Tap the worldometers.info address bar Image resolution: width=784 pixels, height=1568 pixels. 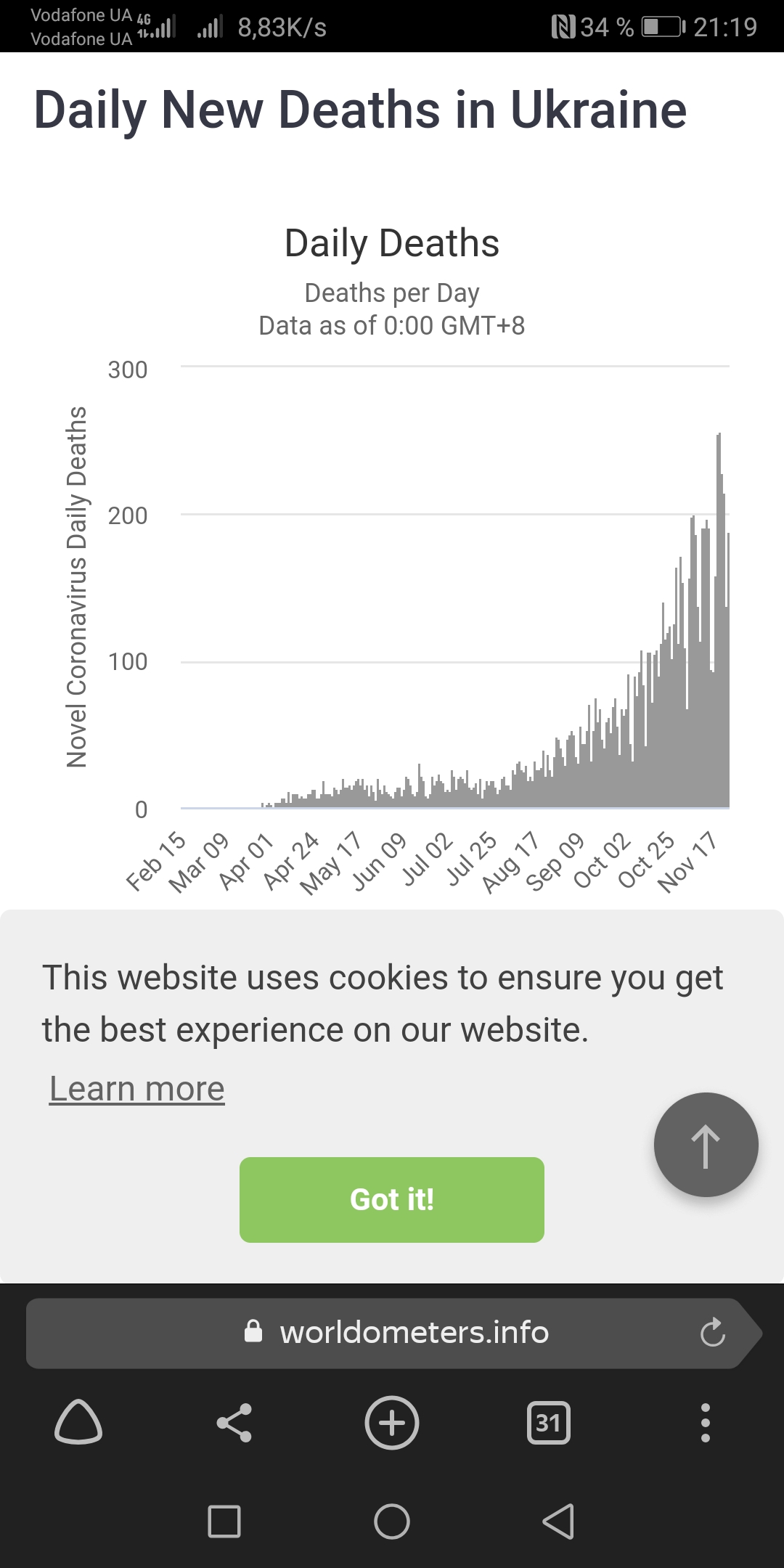414,1332
